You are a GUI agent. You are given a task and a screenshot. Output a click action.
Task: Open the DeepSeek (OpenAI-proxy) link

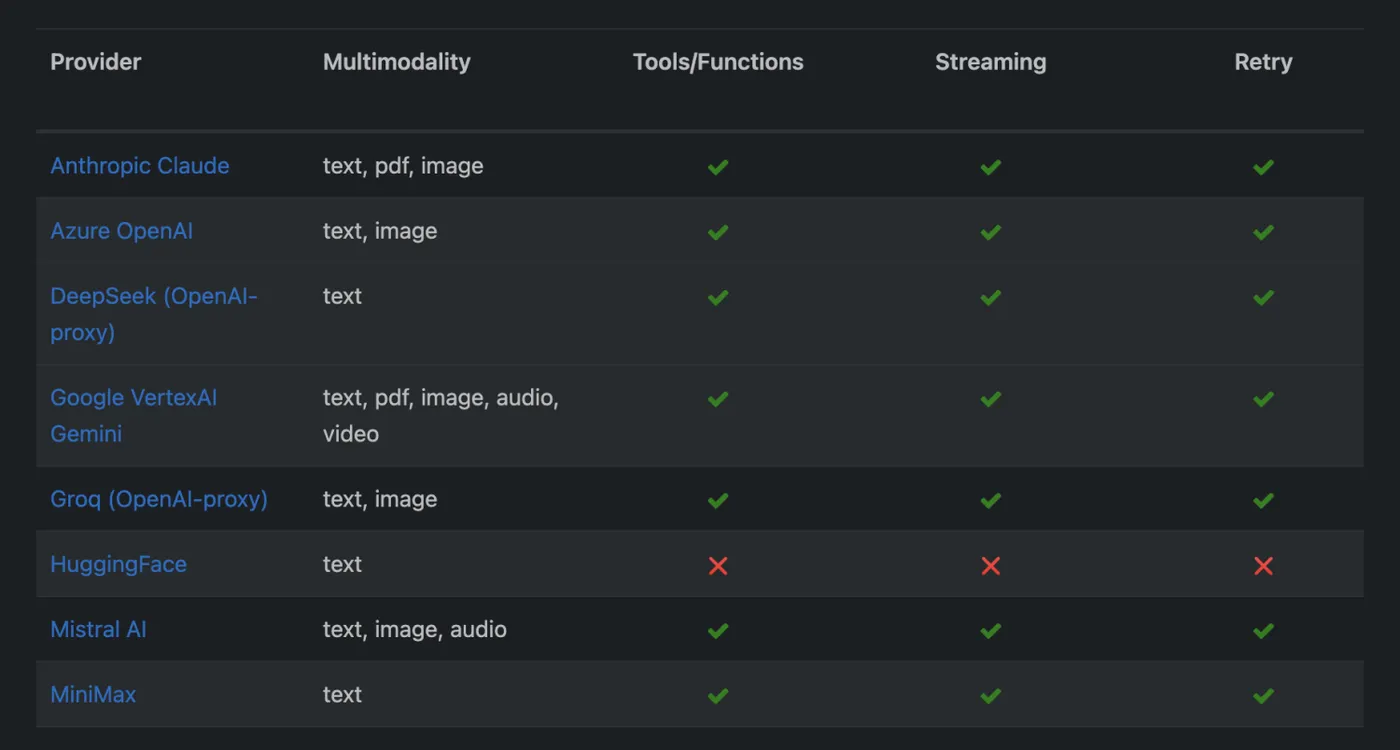click(154, 297)
